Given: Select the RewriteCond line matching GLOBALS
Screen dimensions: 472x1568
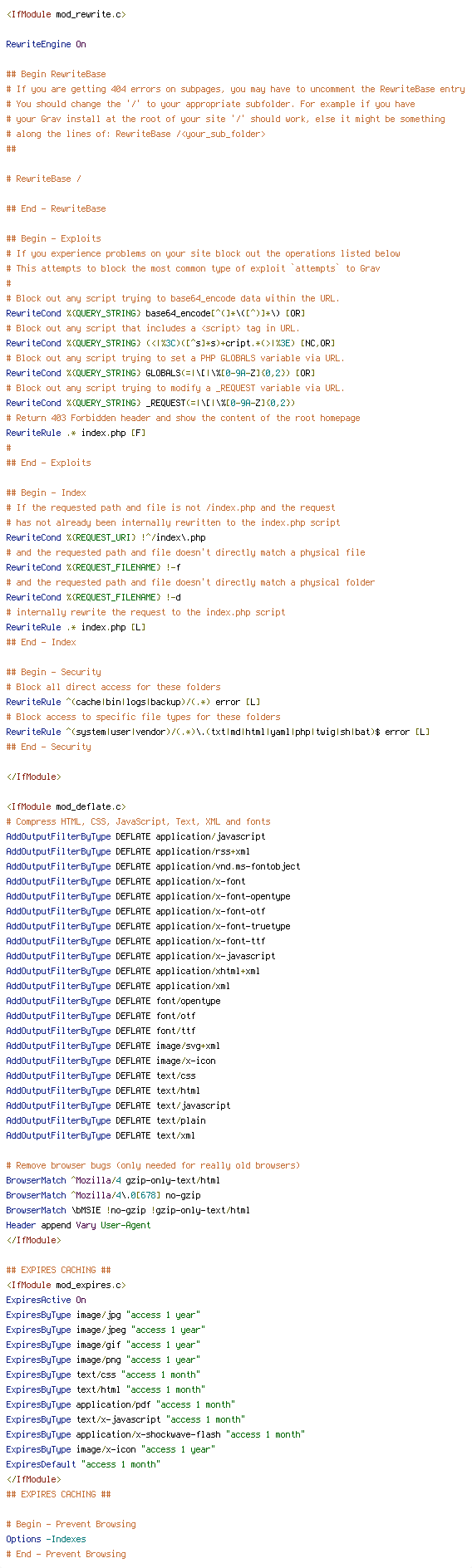Looking at the screenshot, I should (160, 373).
